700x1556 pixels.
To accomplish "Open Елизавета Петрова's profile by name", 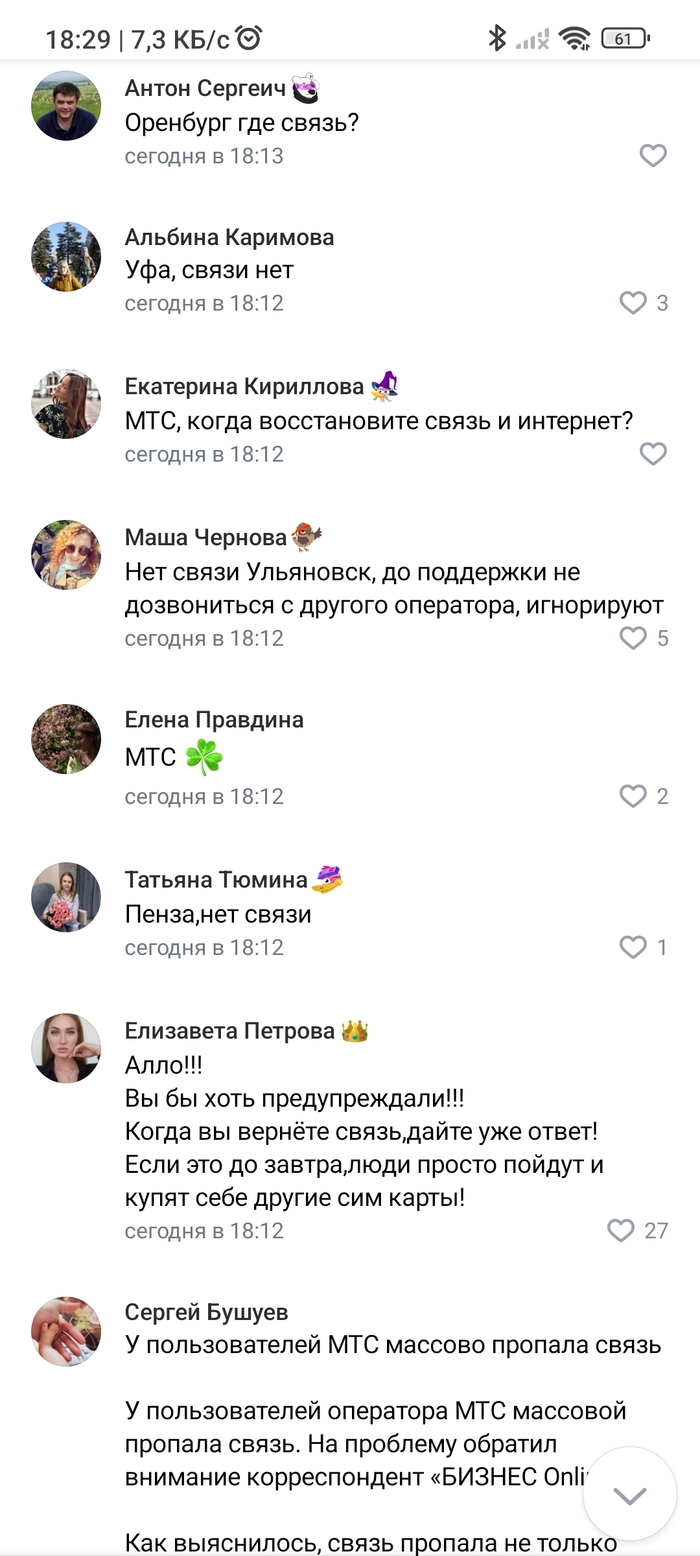I will pyautogui.click(x=229, y=1031).
